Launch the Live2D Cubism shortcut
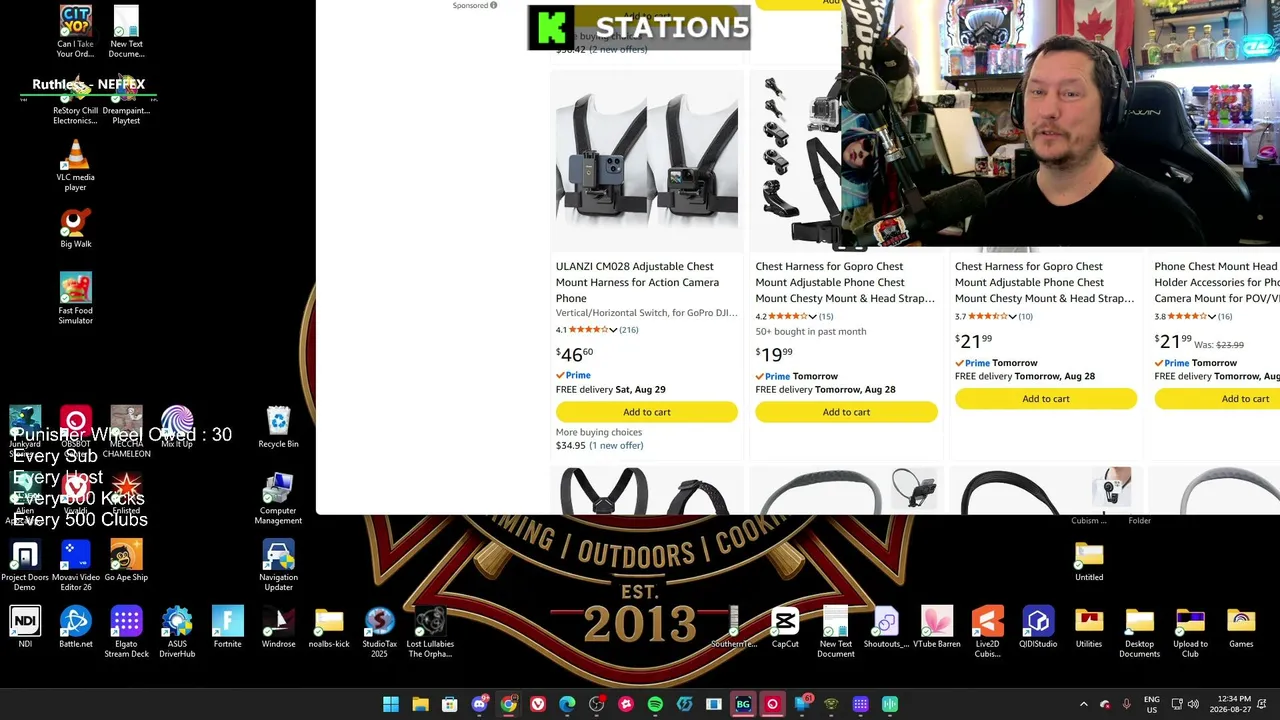1280x720 pixels. (x=987, y=633)
